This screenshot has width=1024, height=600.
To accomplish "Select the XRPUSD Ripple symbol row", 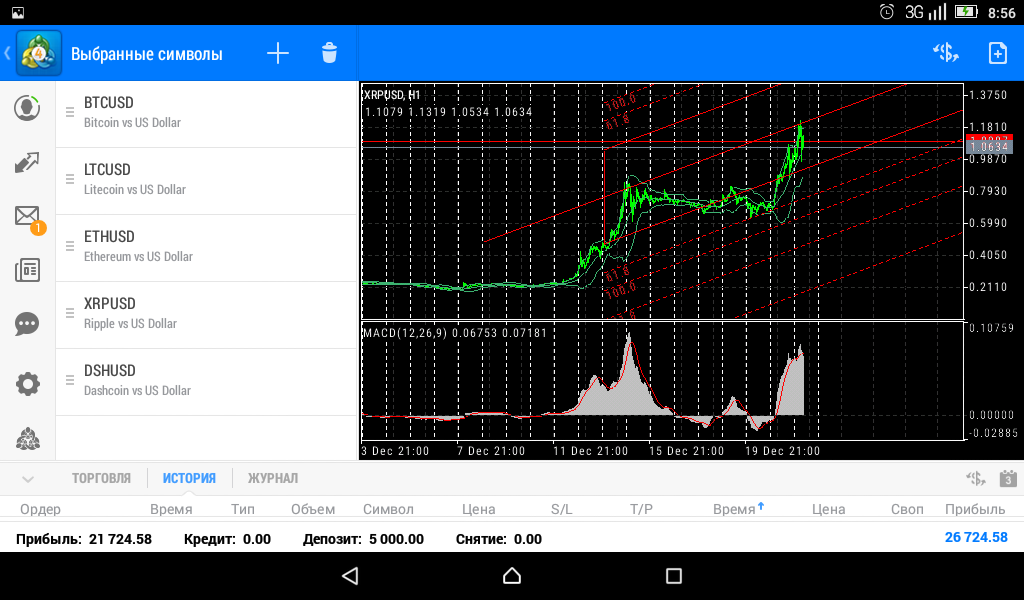I will tap(206, 315).
